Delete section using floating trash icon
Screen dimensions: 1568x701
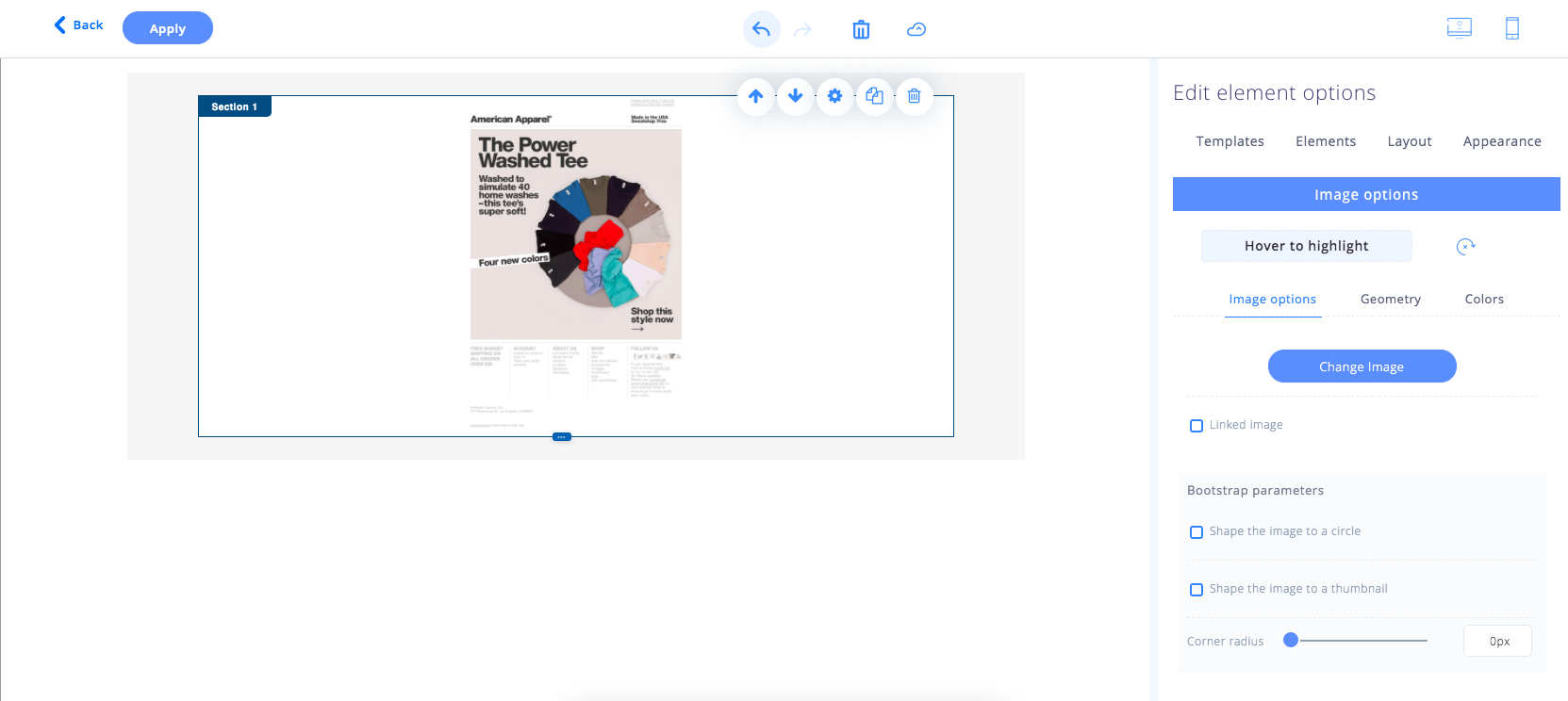pyautogui.click(x=915, y=96)
